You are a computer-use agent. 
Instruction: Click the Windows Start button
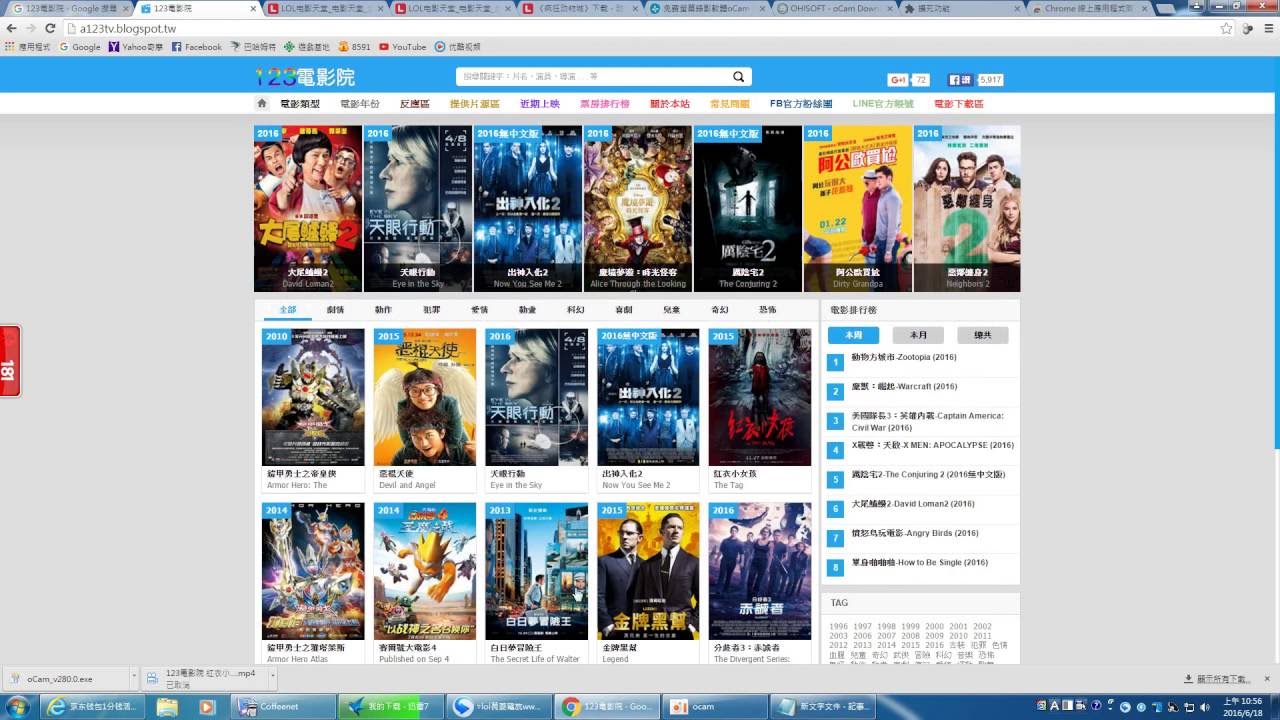17,706
